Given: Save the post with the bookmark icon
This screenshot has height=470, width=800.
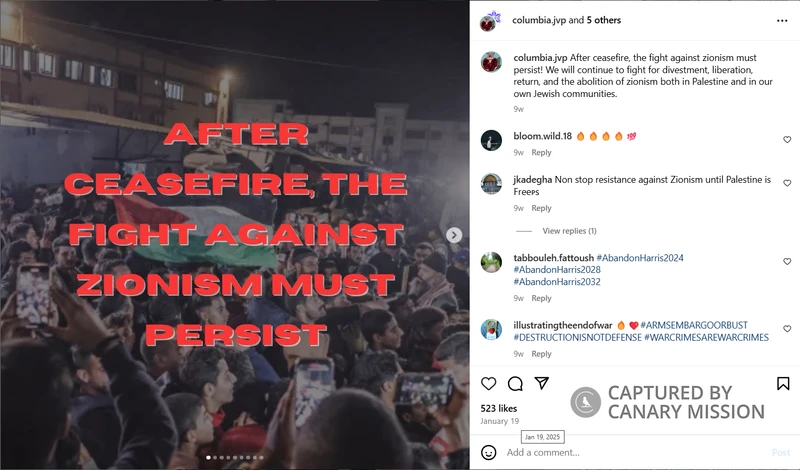Looking at the screenshot, I should pos(783,383).
